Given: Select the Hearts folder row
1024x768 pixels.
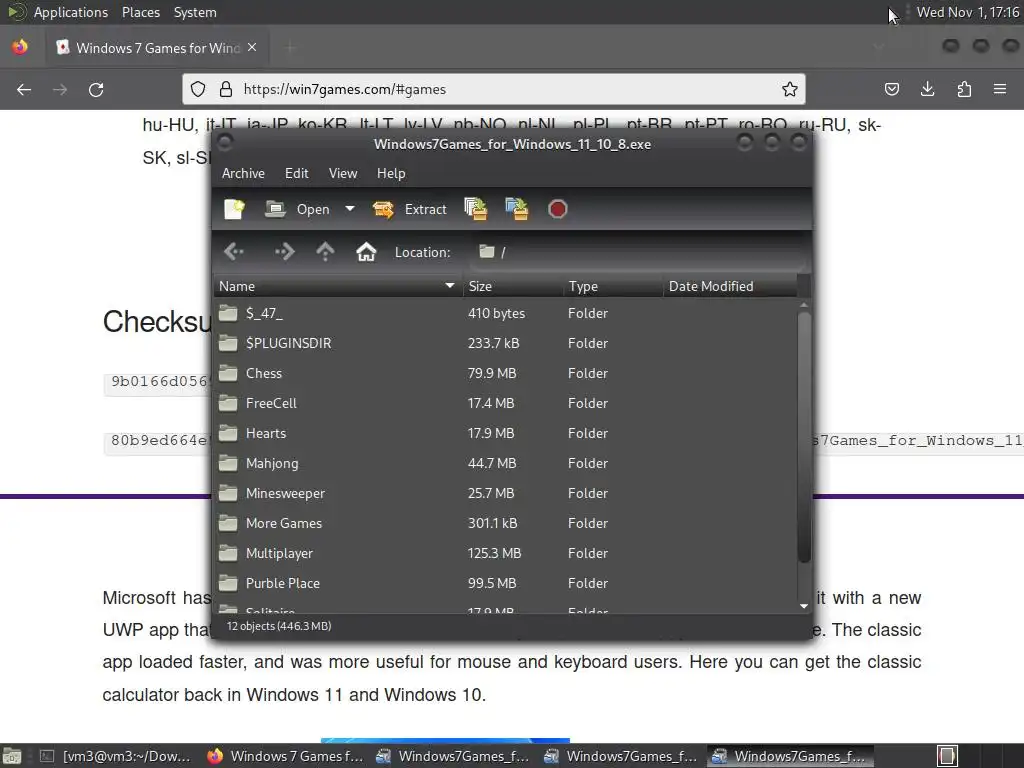Looking at the screenshot, I should coord(505,434).
